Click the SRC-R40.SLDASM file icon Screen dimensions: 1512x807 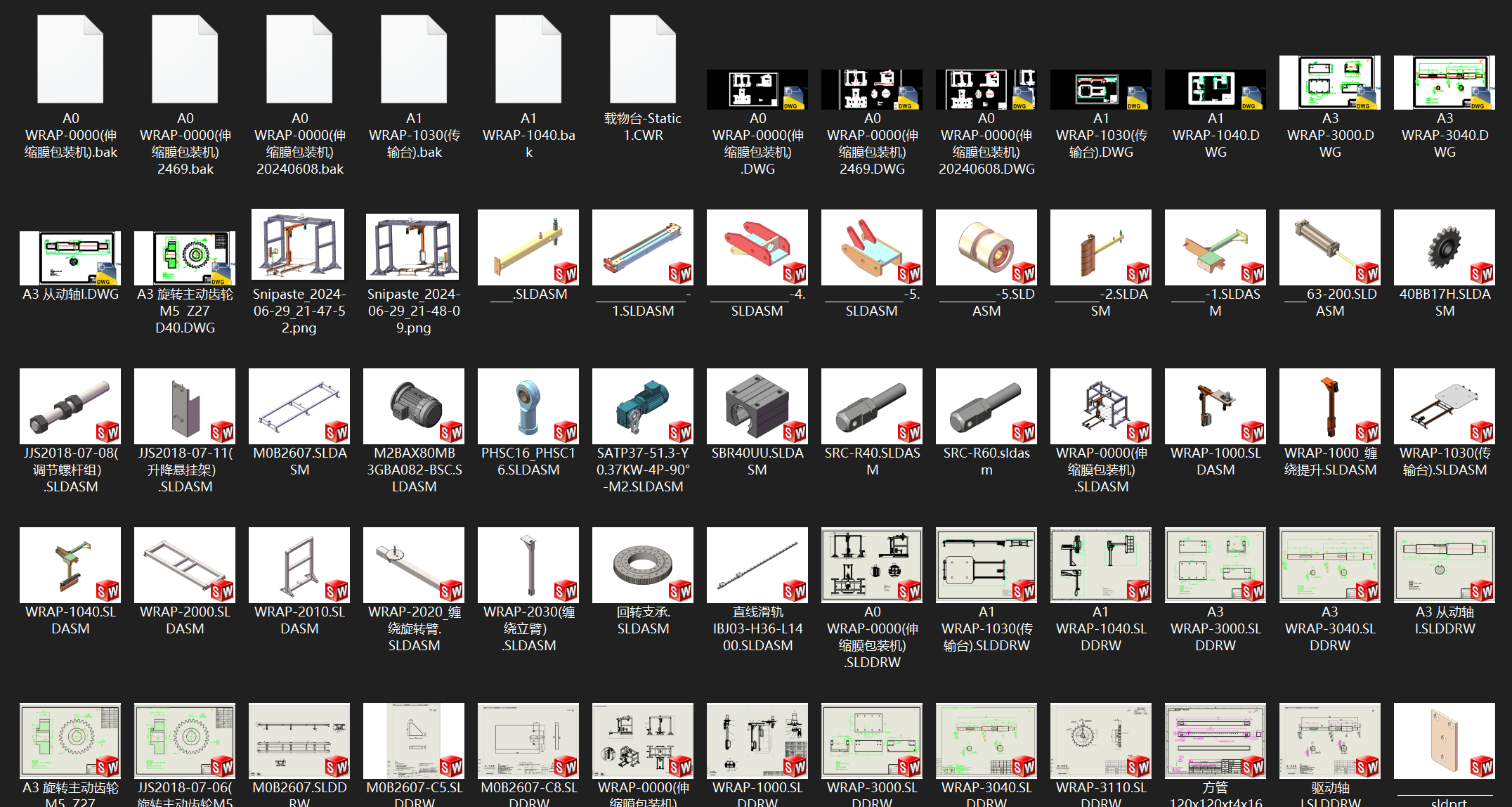[871, 406]
